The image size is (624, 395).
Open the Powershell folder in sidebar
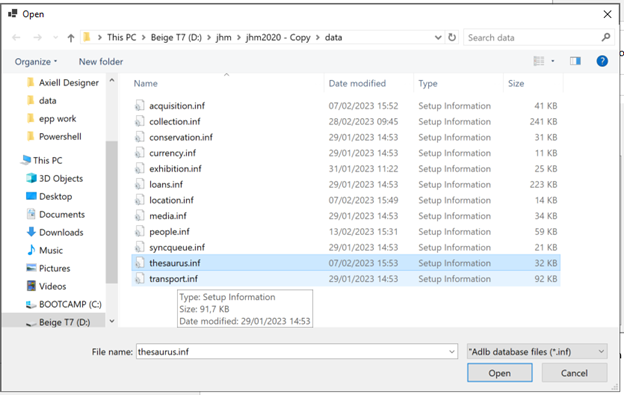click(x=54, y=136)
